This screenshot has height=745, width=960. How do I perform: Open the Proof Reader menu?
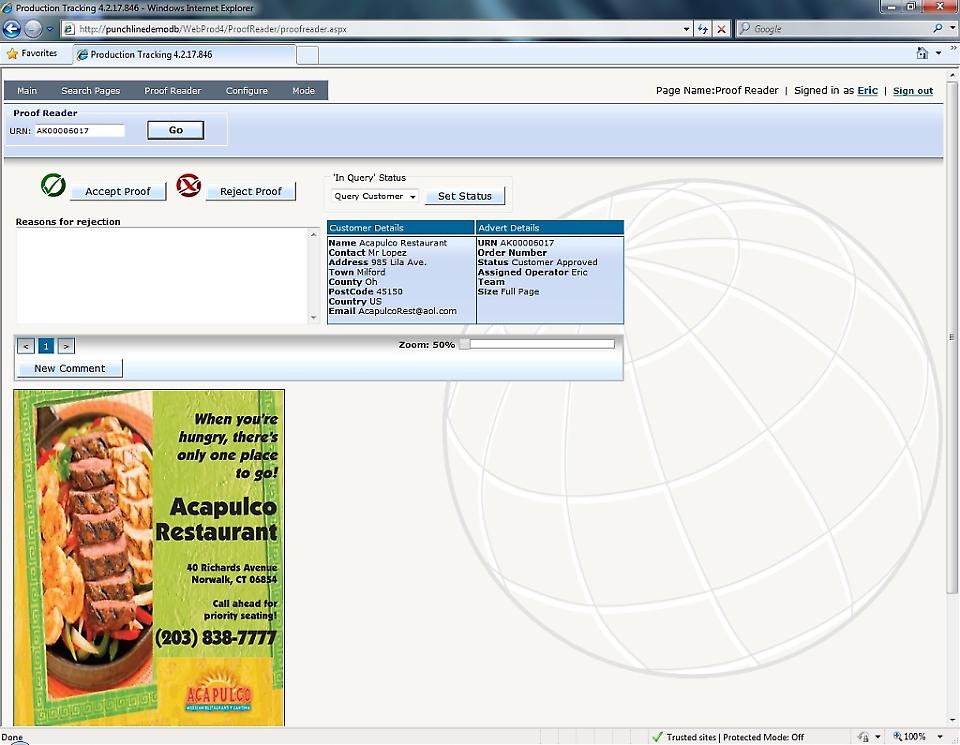point(173,91)
